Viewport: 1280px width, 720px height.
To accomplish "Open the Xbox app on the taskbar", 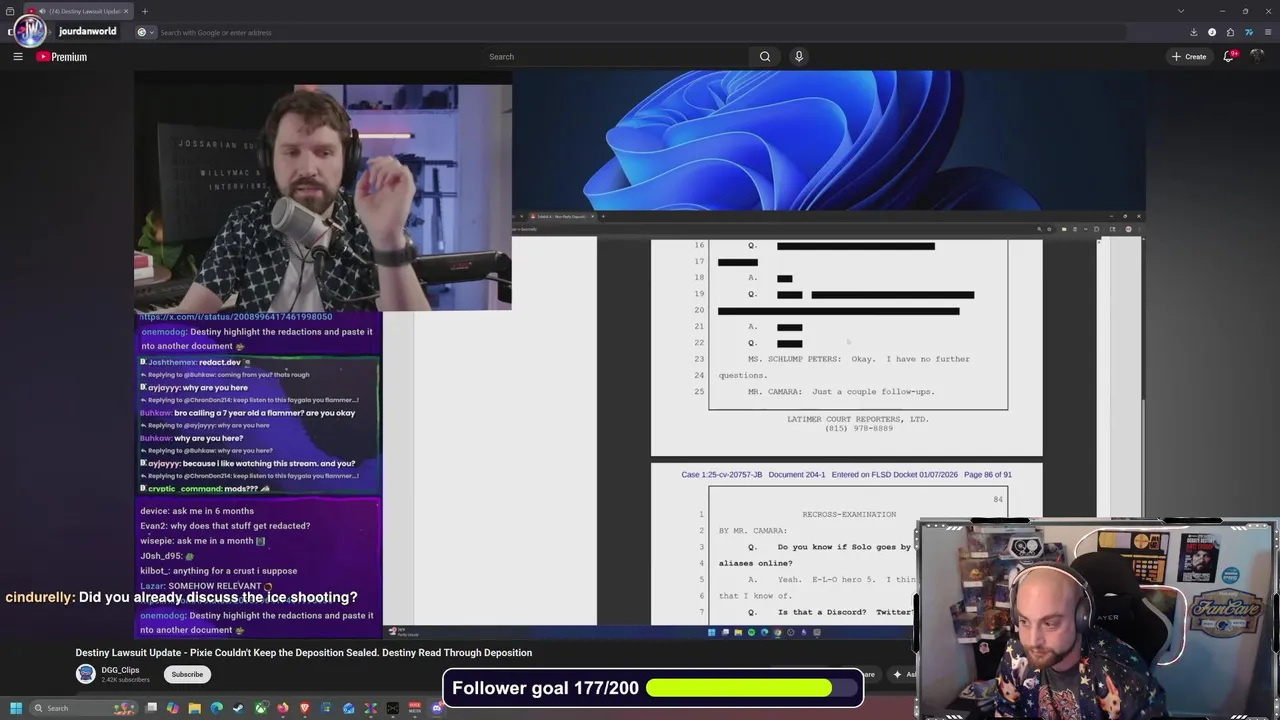I will pyautogui.click(x=261, y=708).
